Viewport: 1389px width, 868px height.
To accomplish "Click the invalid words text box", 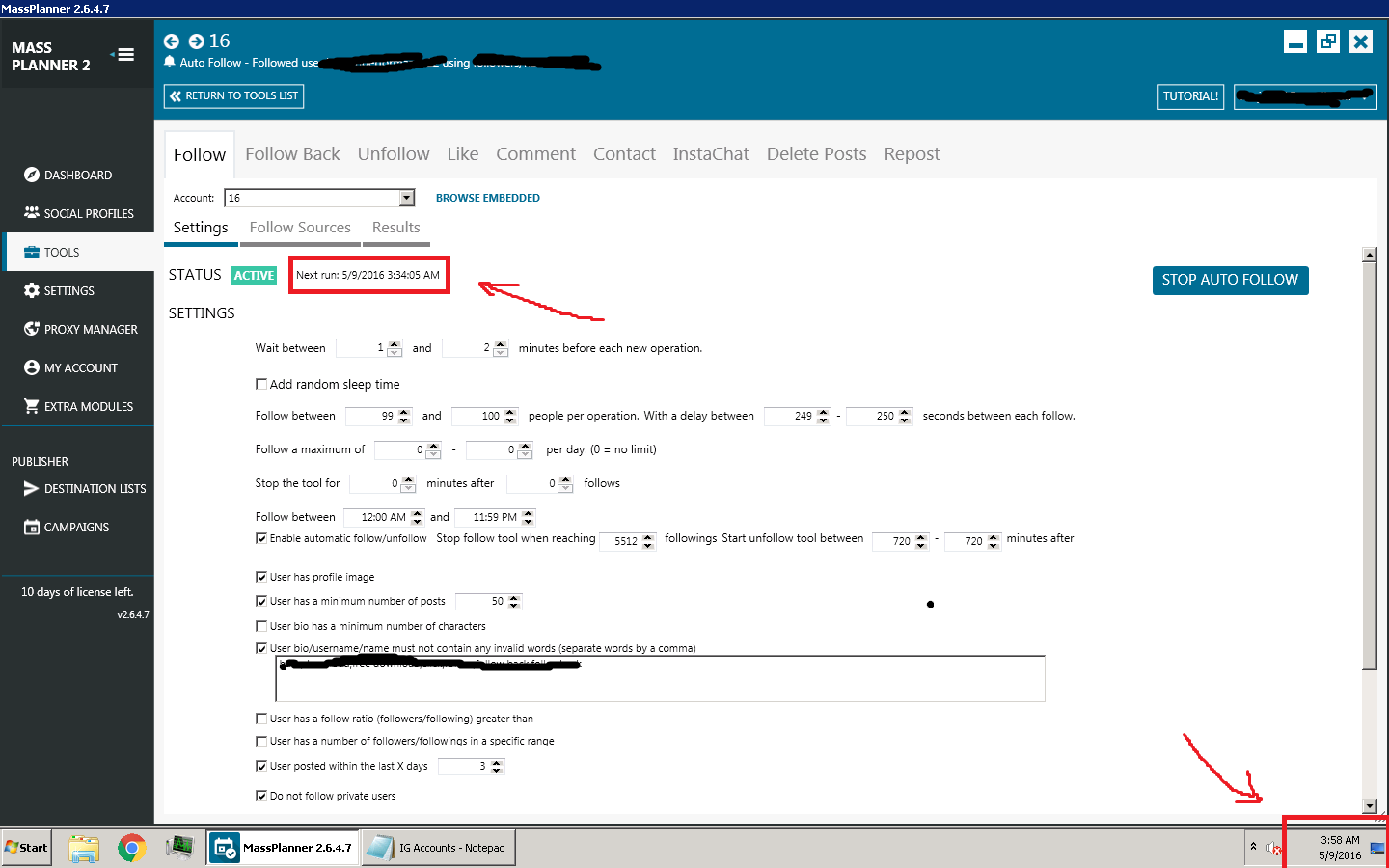I will [x=660, y=679].
